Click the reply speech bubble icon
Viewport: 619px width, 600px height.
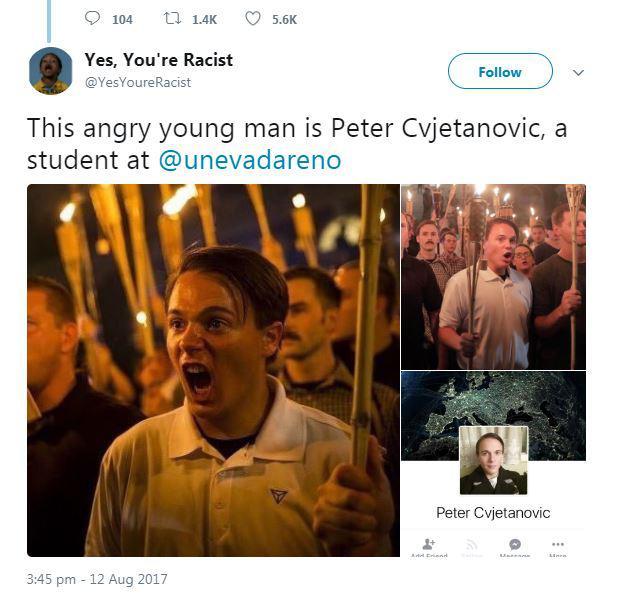click(x=92, y=18)
